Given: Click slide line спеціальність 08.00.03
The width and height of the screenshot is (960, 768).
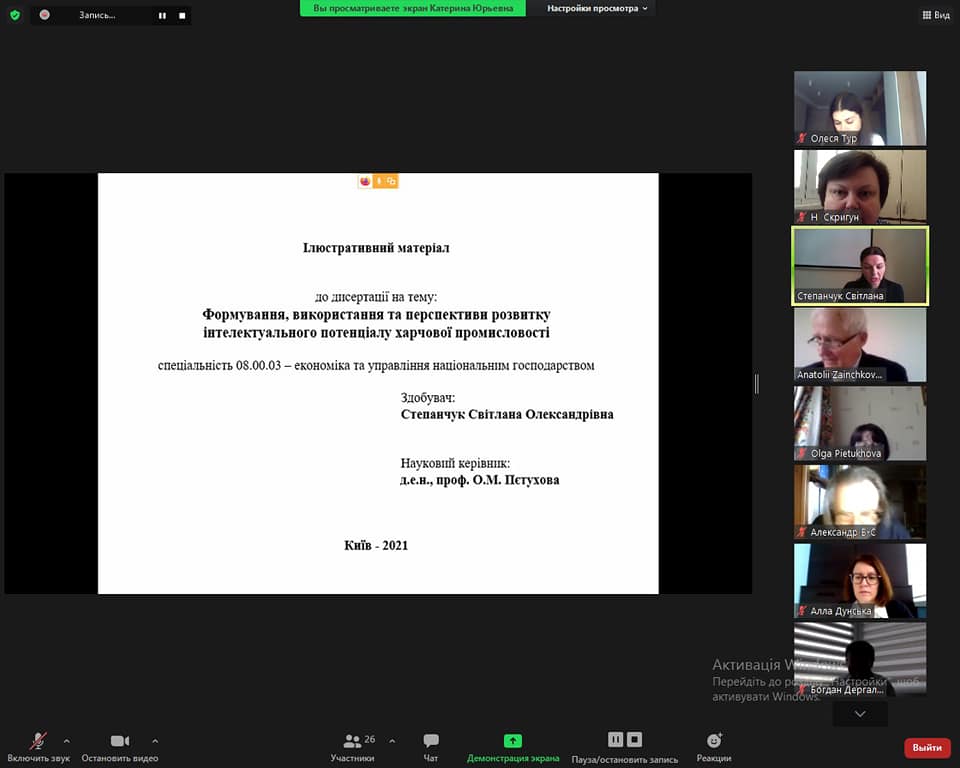Looking at the screenshot, I should coord(376,366).
